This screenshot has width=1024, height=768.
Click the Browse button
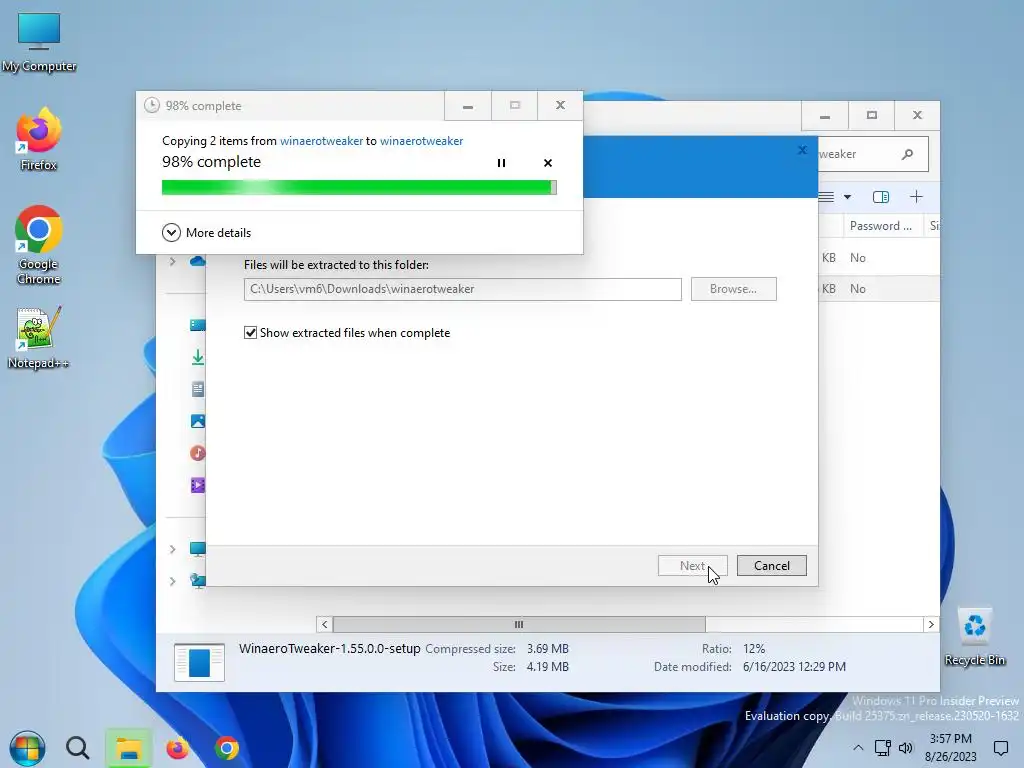point(733,289)
